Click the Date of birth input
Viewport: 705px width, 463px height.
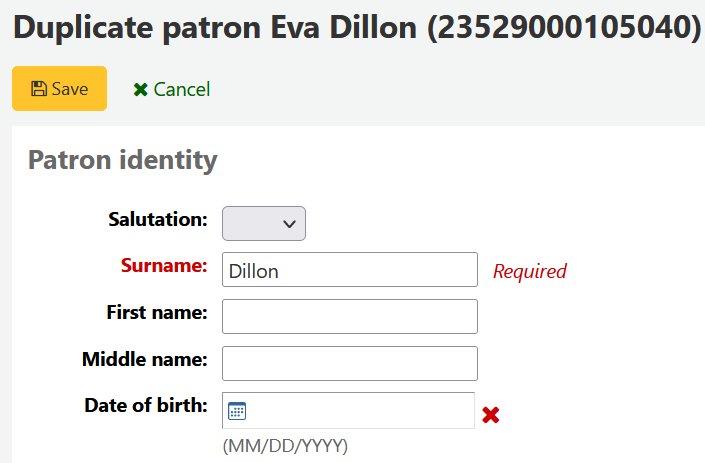tap(359, 410)
